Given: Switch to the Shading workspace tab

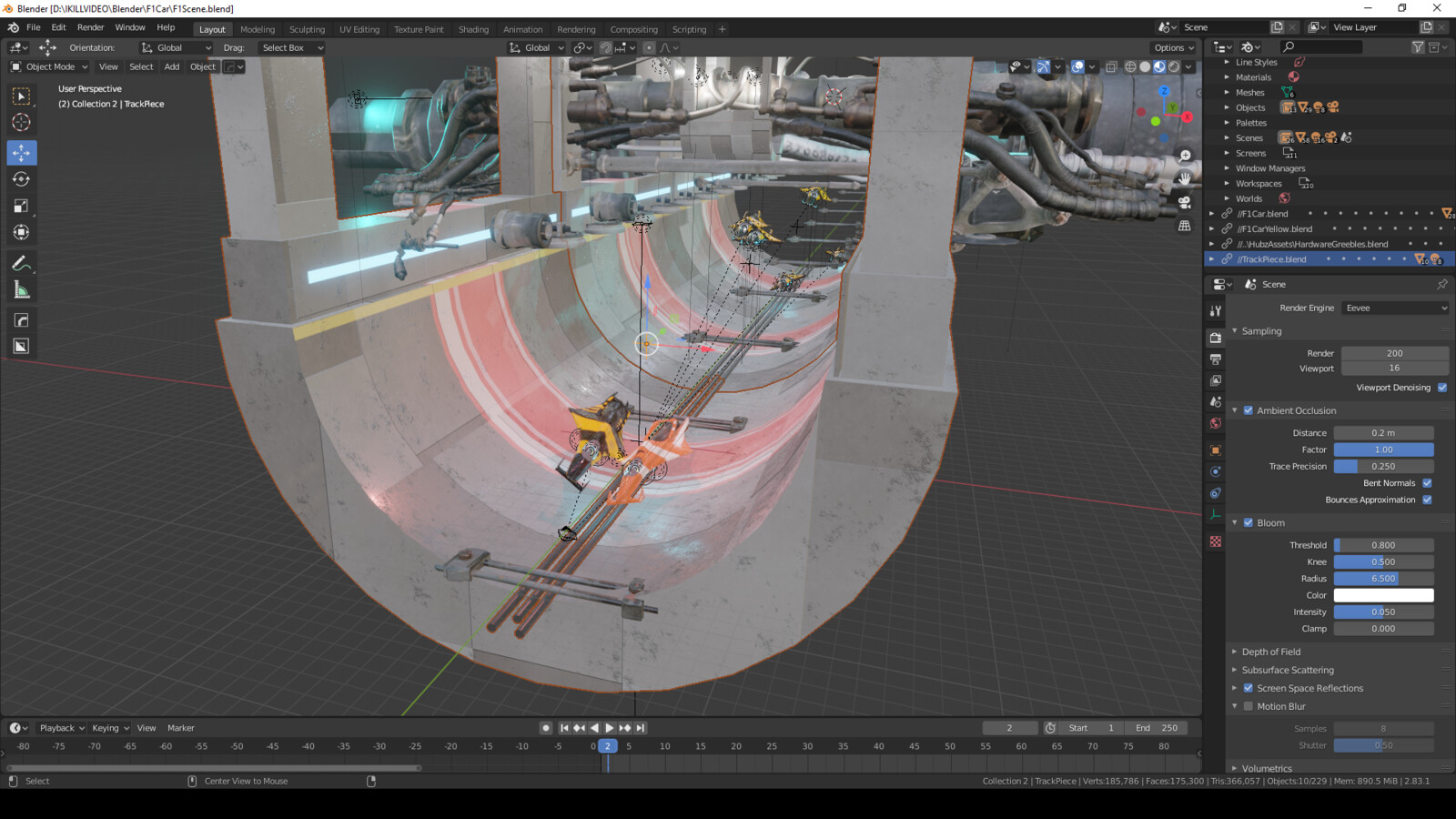Looking at the screenshot, I should [473, 29].
